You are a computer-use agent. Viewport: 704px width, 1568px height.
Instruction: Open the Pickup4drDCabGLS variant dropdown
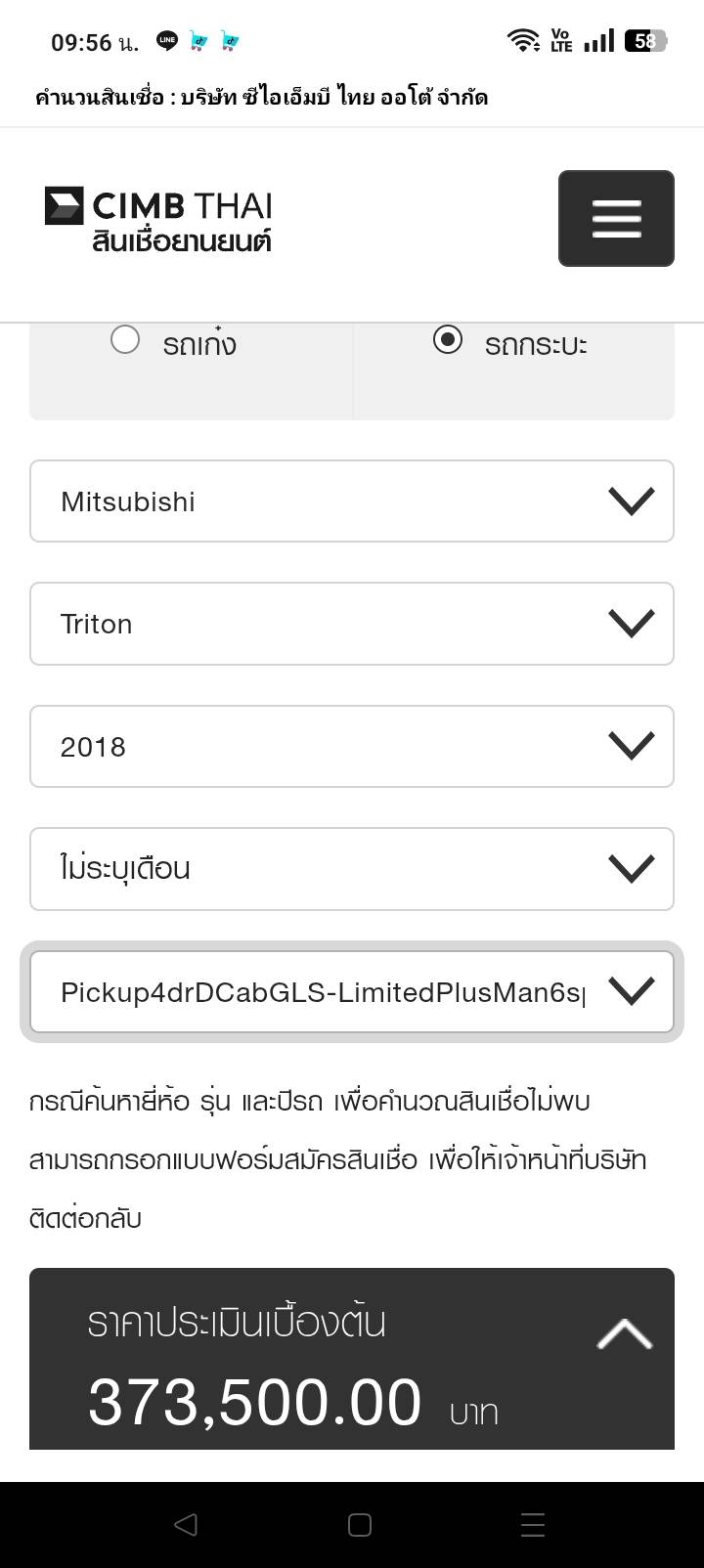(352, 992)
